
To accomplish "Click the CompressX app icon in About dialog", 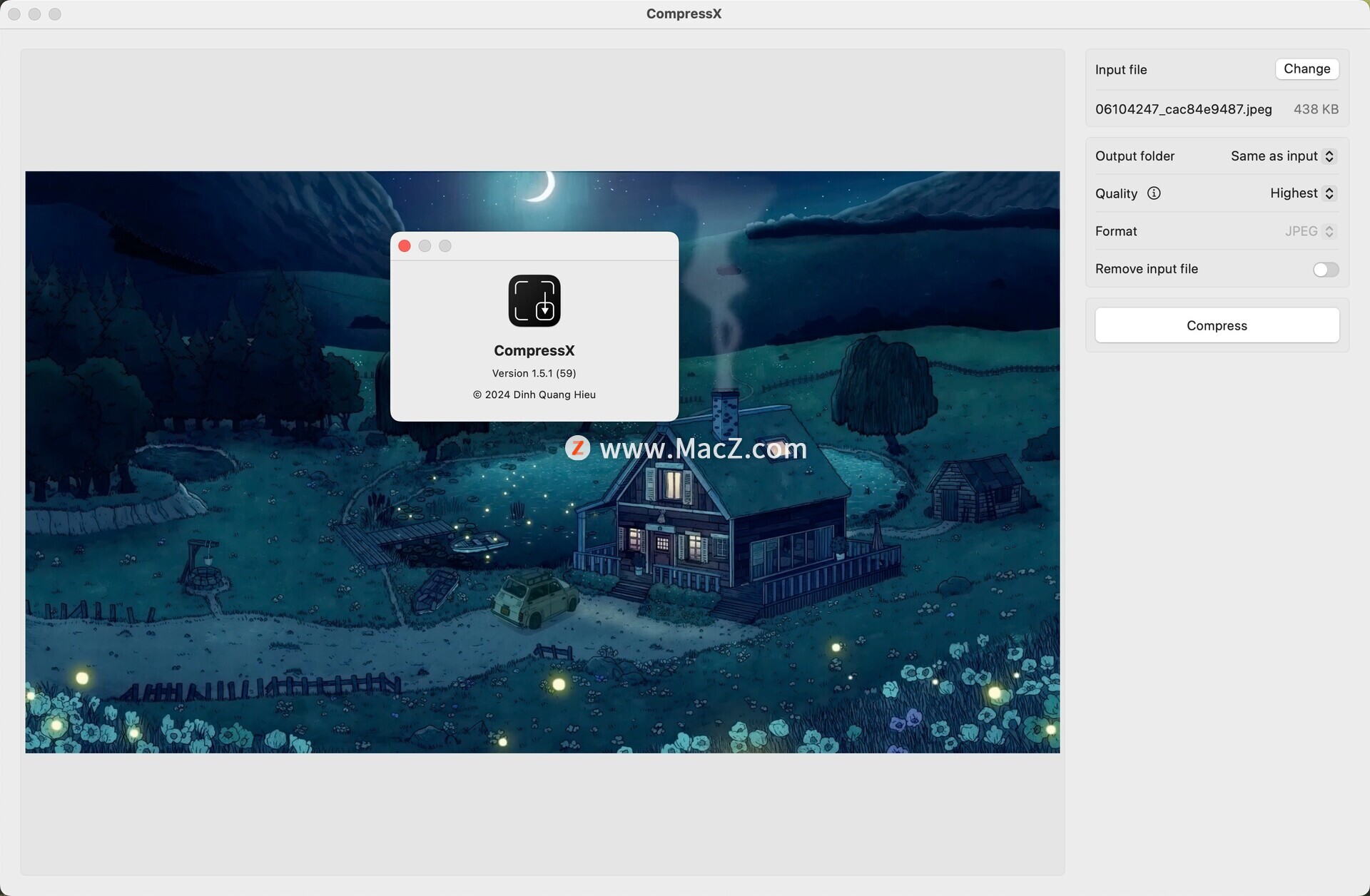I will (x=534, y=300).
